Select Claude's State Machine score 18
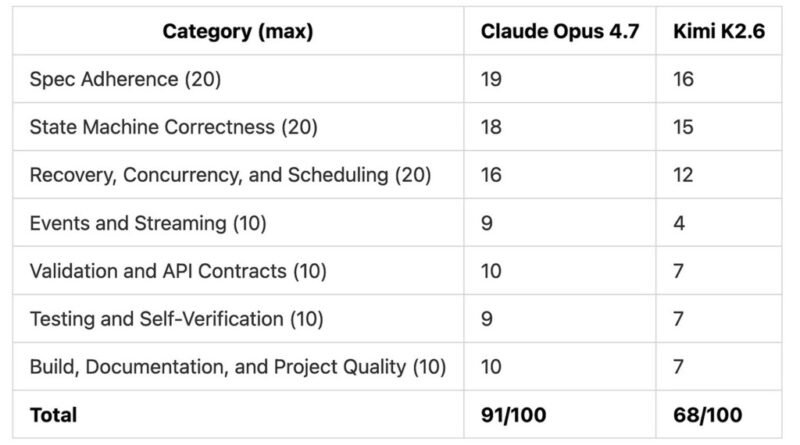The image size is (800, 445). [491, 127]
